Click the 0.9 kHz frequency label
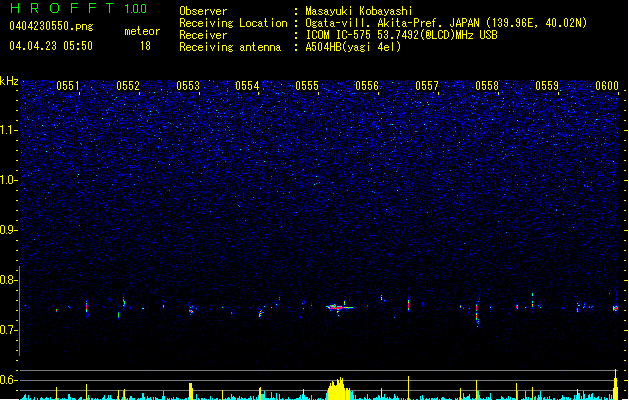Image resolution: width=629 pixels, height=400 pixels. pos(8,230)
